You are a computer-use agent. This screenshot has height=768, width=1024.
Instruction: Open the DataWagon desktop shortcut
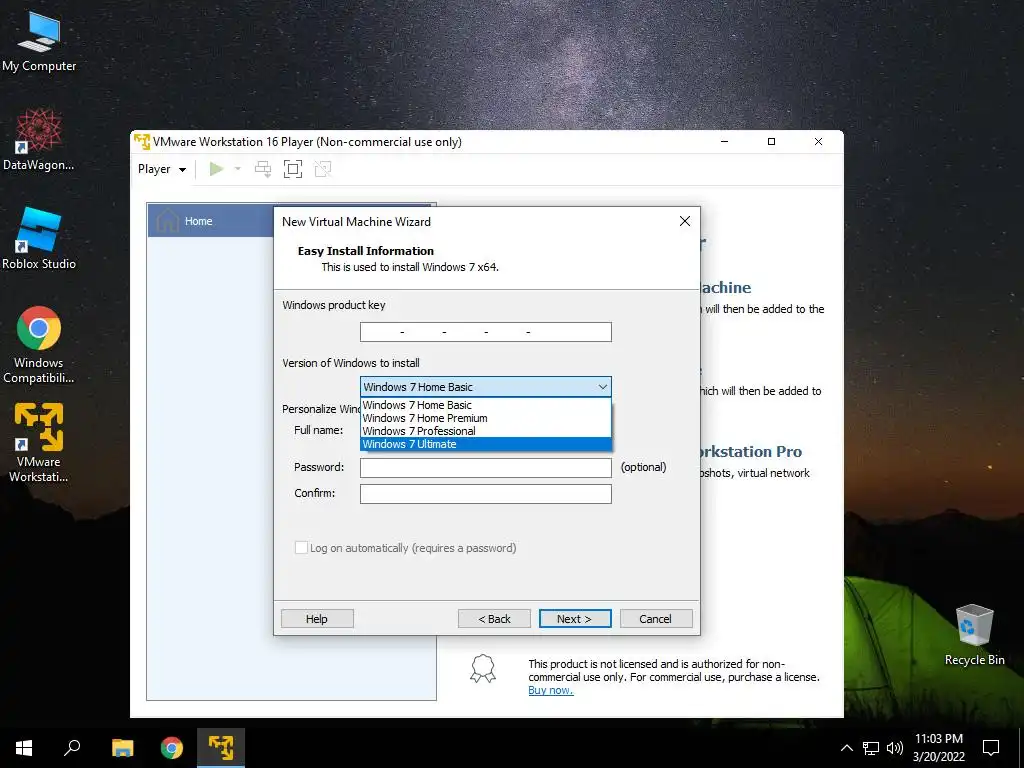39,140
